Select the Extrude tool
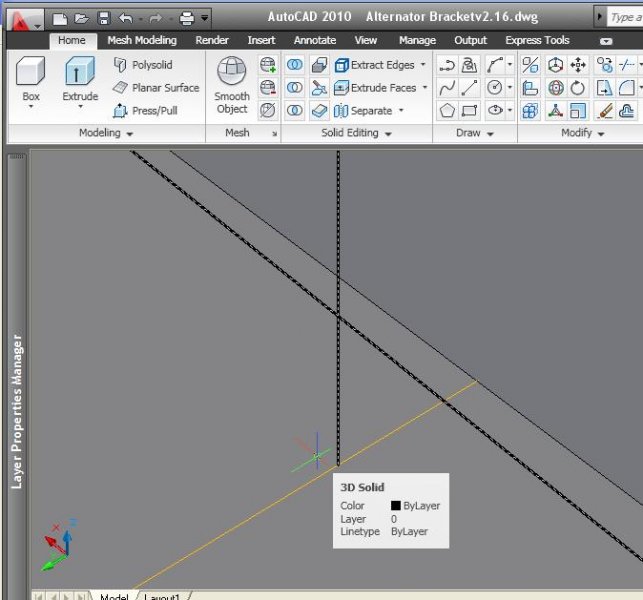Viewport: 643px width, 600px height. tap(80, 79)
